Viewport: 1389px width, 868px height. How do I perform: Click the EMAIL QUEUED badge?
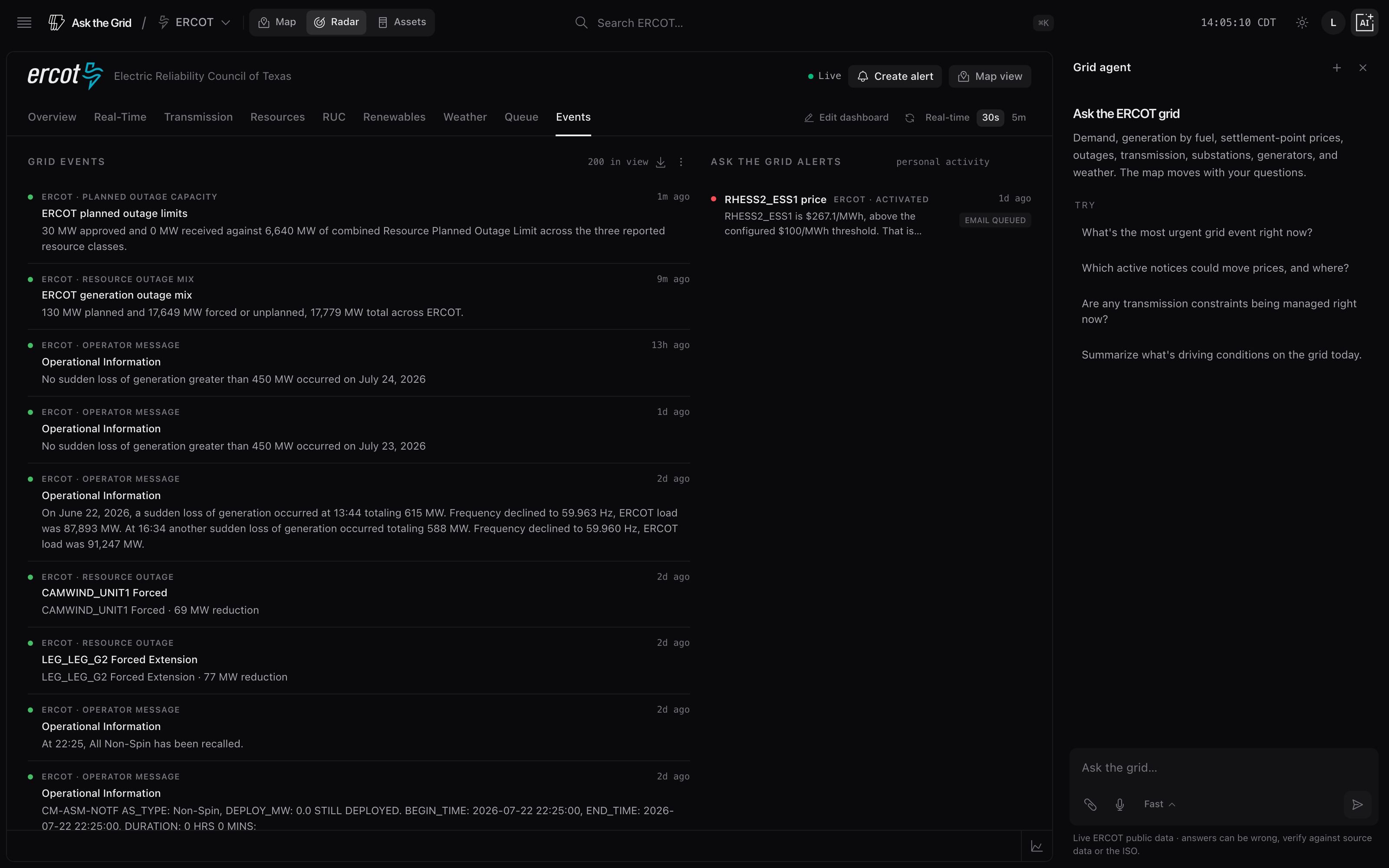click(x=995, y=220)
